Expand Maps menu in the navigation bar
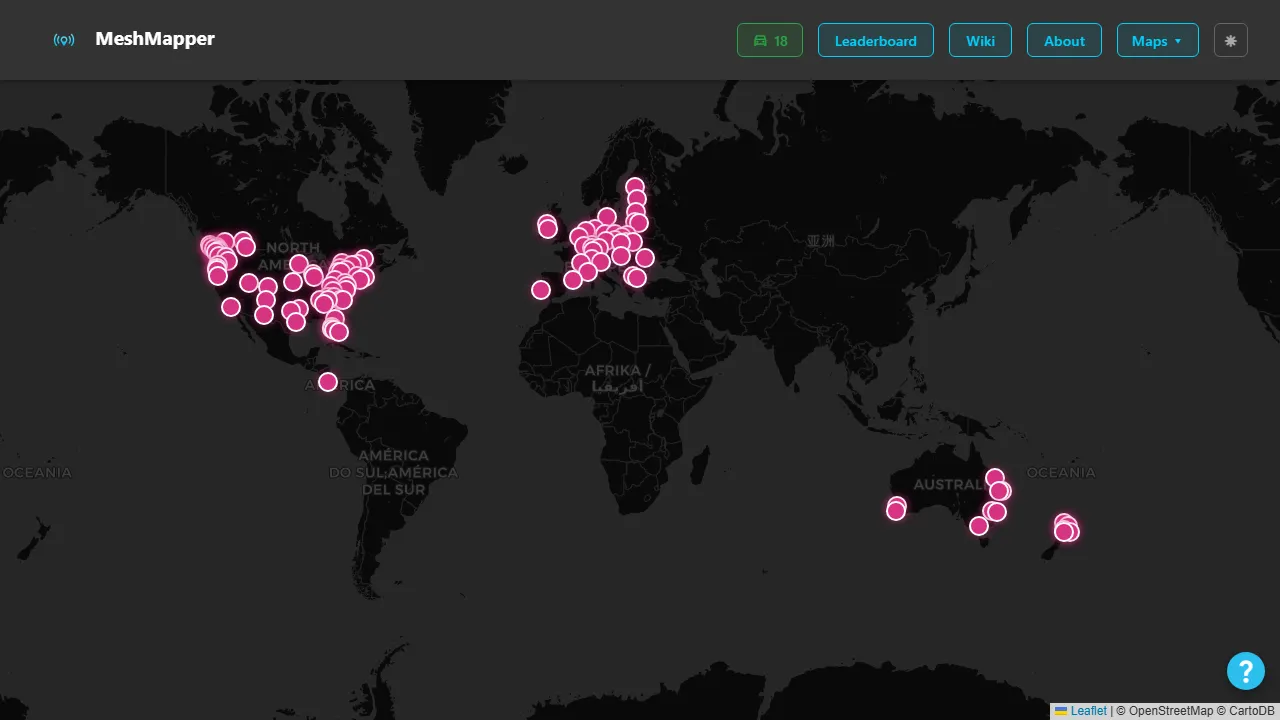Screen dimensions: 1280x720 tap(1157, 41)
